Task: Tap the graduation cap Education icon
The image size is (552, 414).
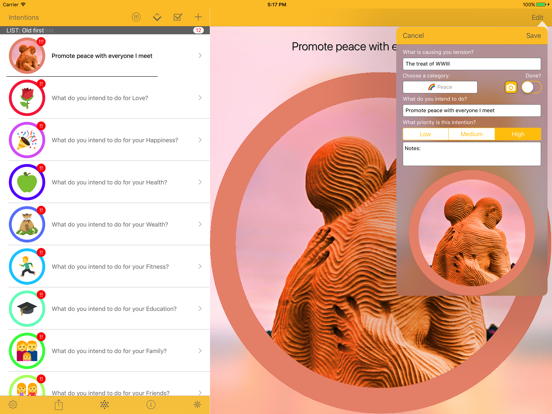Action: [27, 309]
